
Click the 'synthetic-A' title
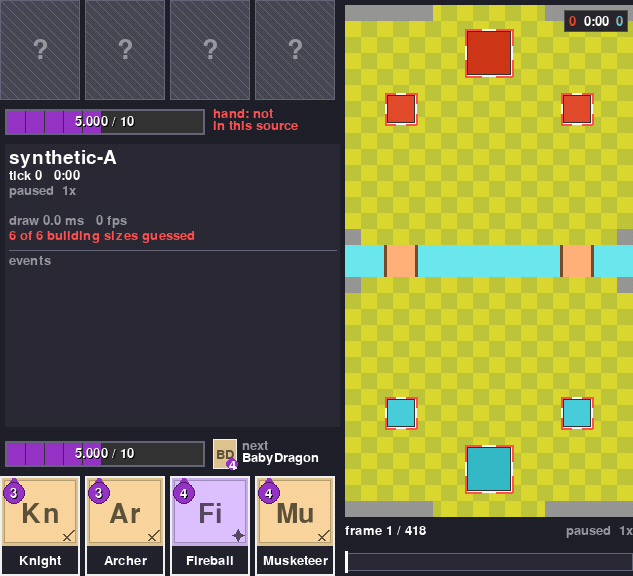pyautogui.click(x=63, y=157)
